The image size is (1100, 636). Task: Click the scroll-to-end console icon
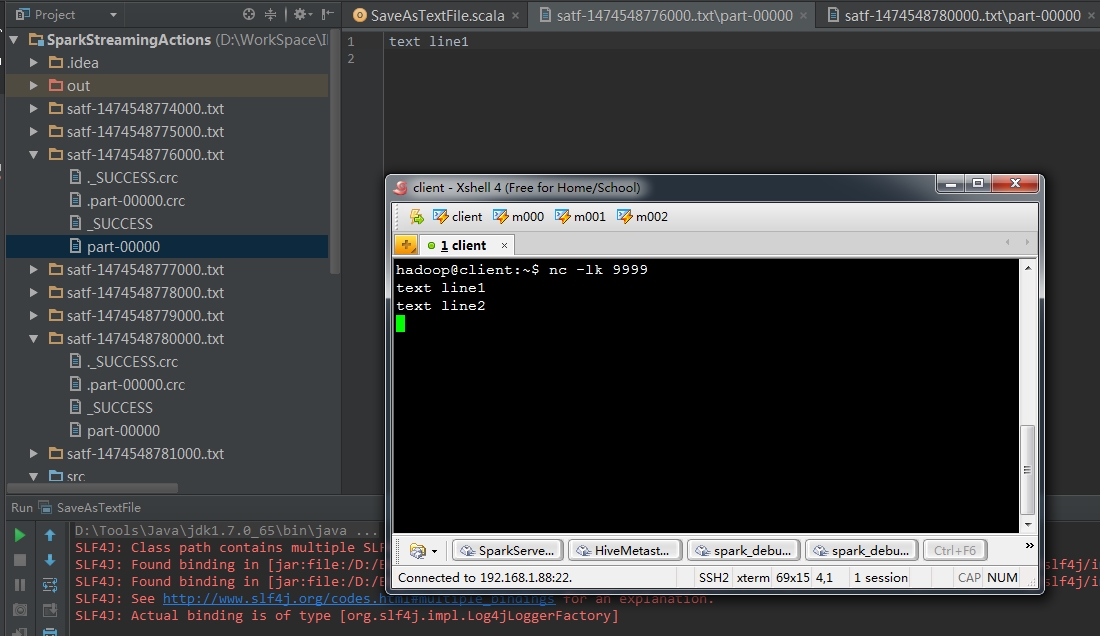click(50, 610)
